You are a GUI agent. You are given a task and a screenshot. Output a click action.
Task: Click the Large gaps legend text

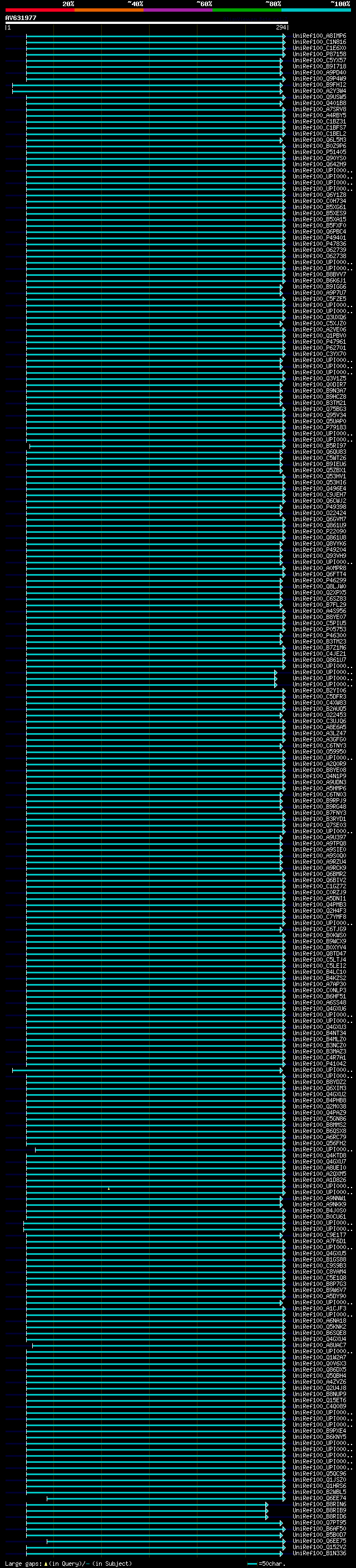click(x=68, y=1563)
